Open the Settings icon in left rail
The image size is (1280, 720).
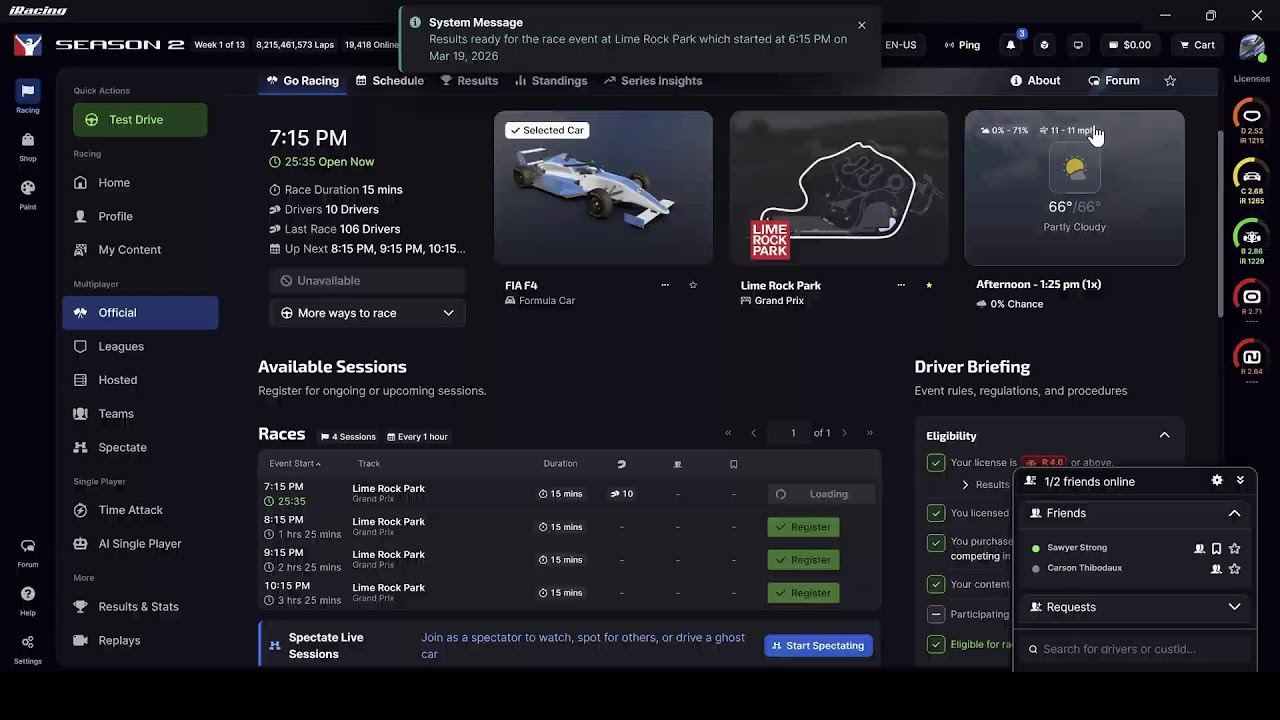pyautogui.click(x=28, y=648)
